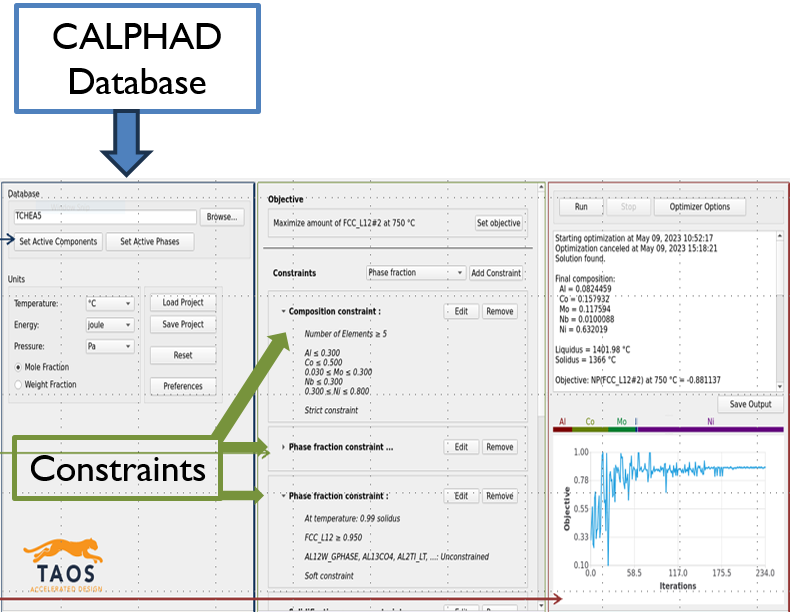The image size is (790, 612).
Task: Click the TCHEA5 database input field
Action: 105,217
